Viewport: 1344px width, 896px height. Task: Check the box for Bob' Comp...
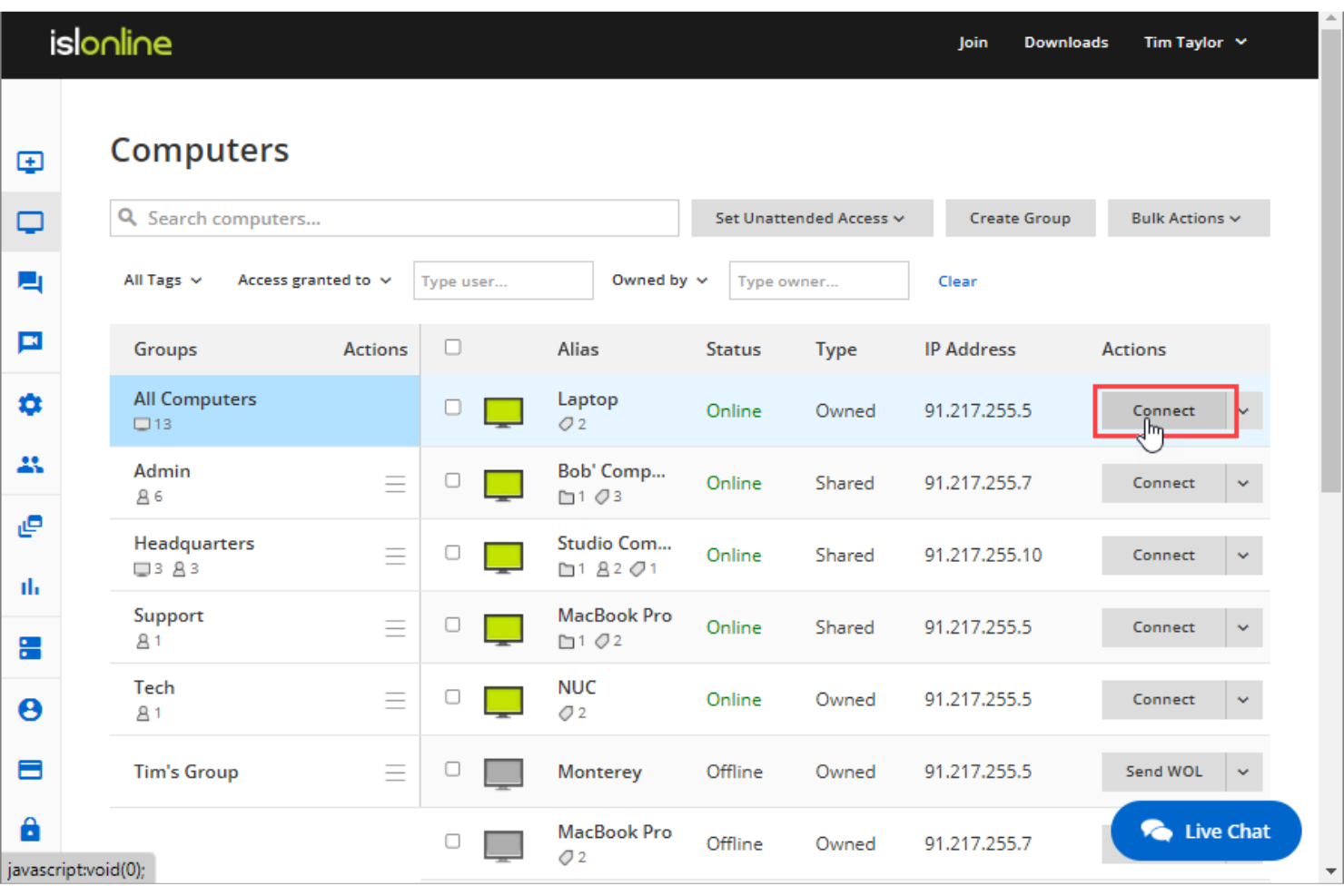[x=452, y=480]
